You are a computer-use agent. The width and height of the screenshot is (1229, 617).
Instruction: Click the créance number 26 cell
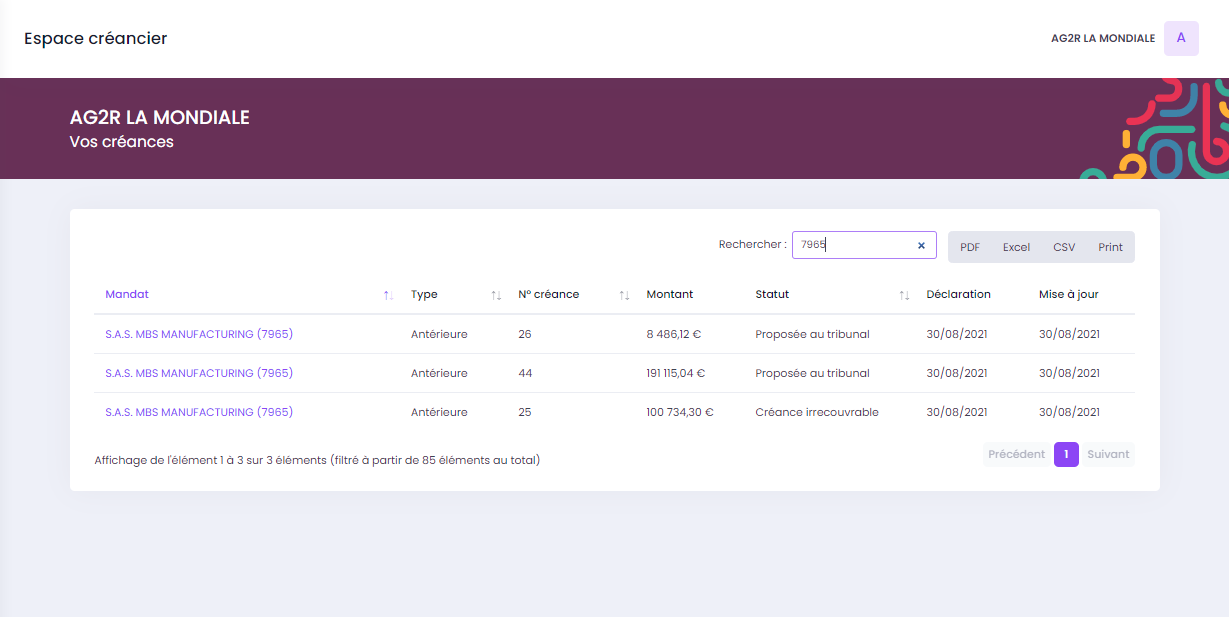tap(525, 334)
